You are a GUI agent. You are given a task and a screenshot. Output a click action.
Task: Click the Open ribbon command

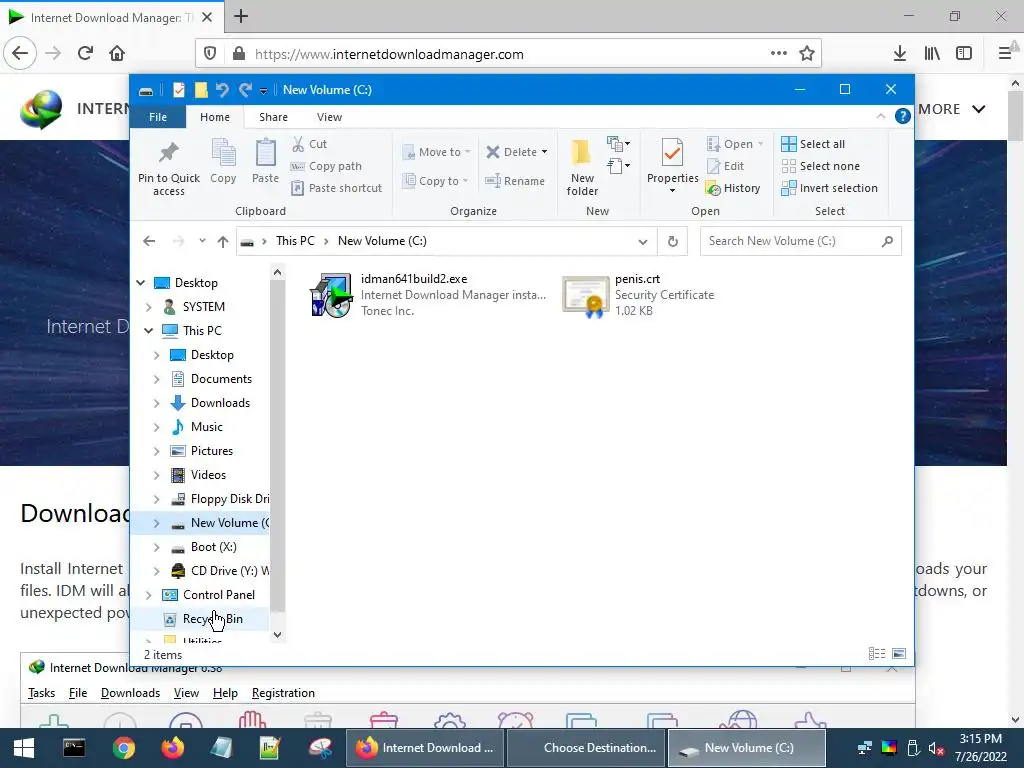pos(735,144)
